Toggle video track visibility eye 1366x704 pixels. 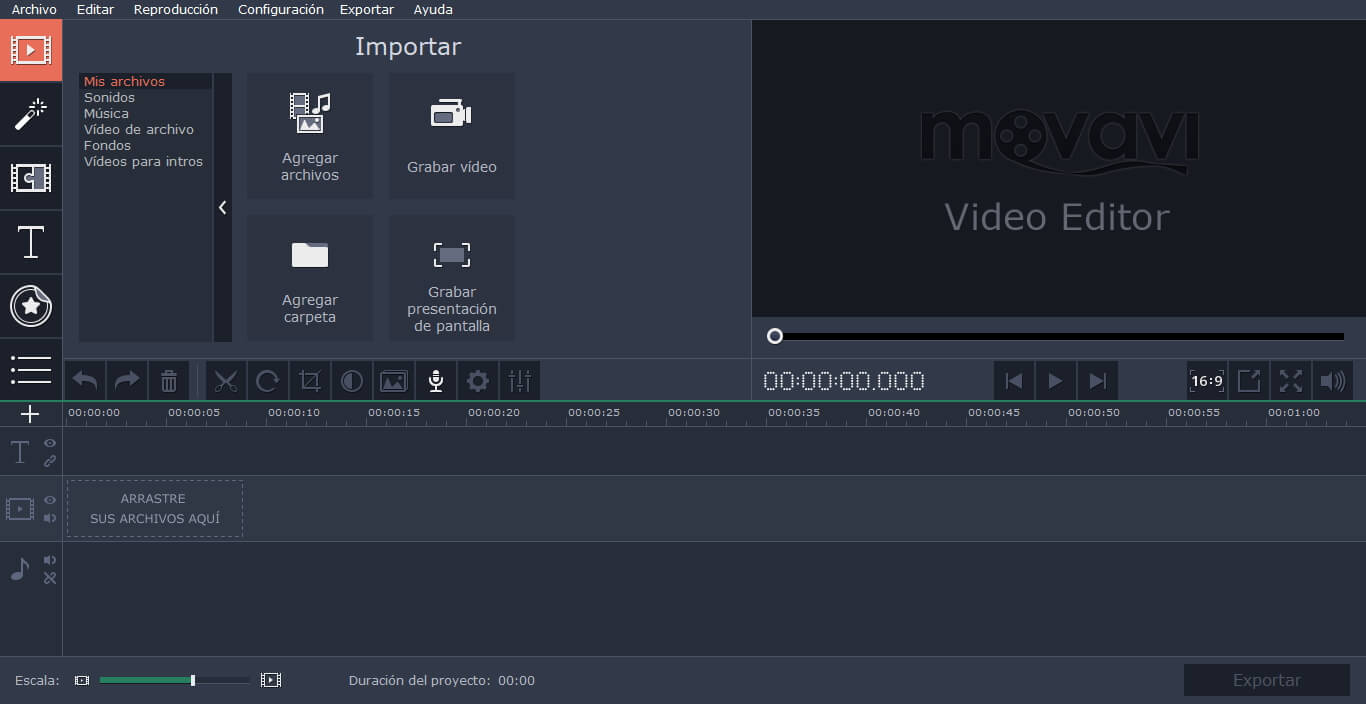pos(50,500)
